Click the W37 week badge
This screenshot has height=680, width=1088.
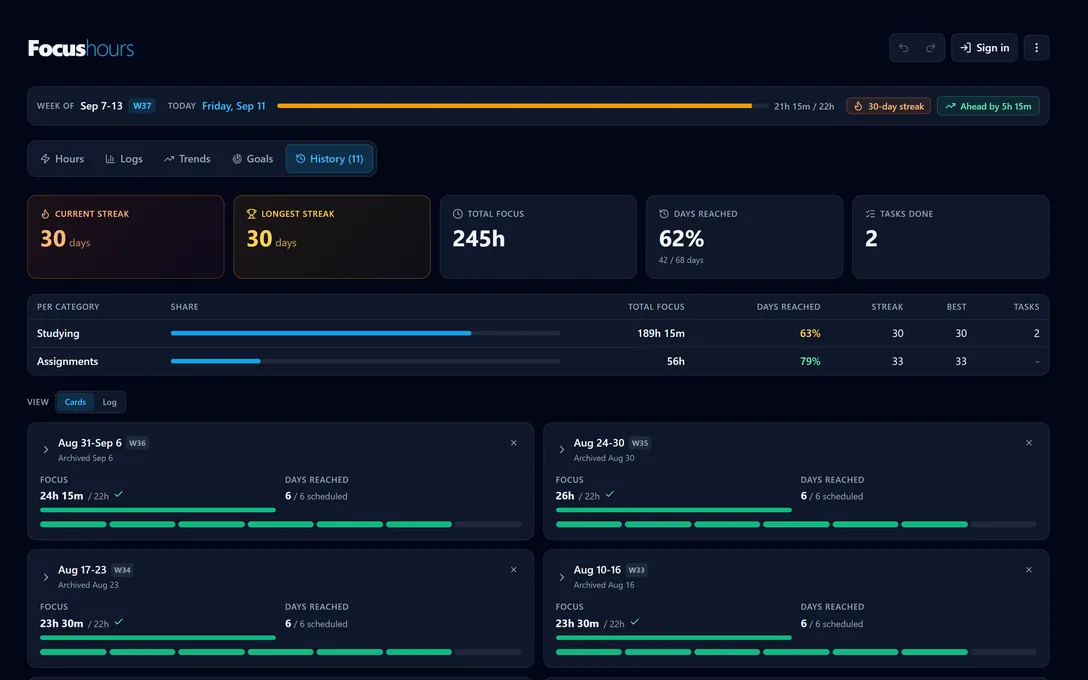pos(142,105)
